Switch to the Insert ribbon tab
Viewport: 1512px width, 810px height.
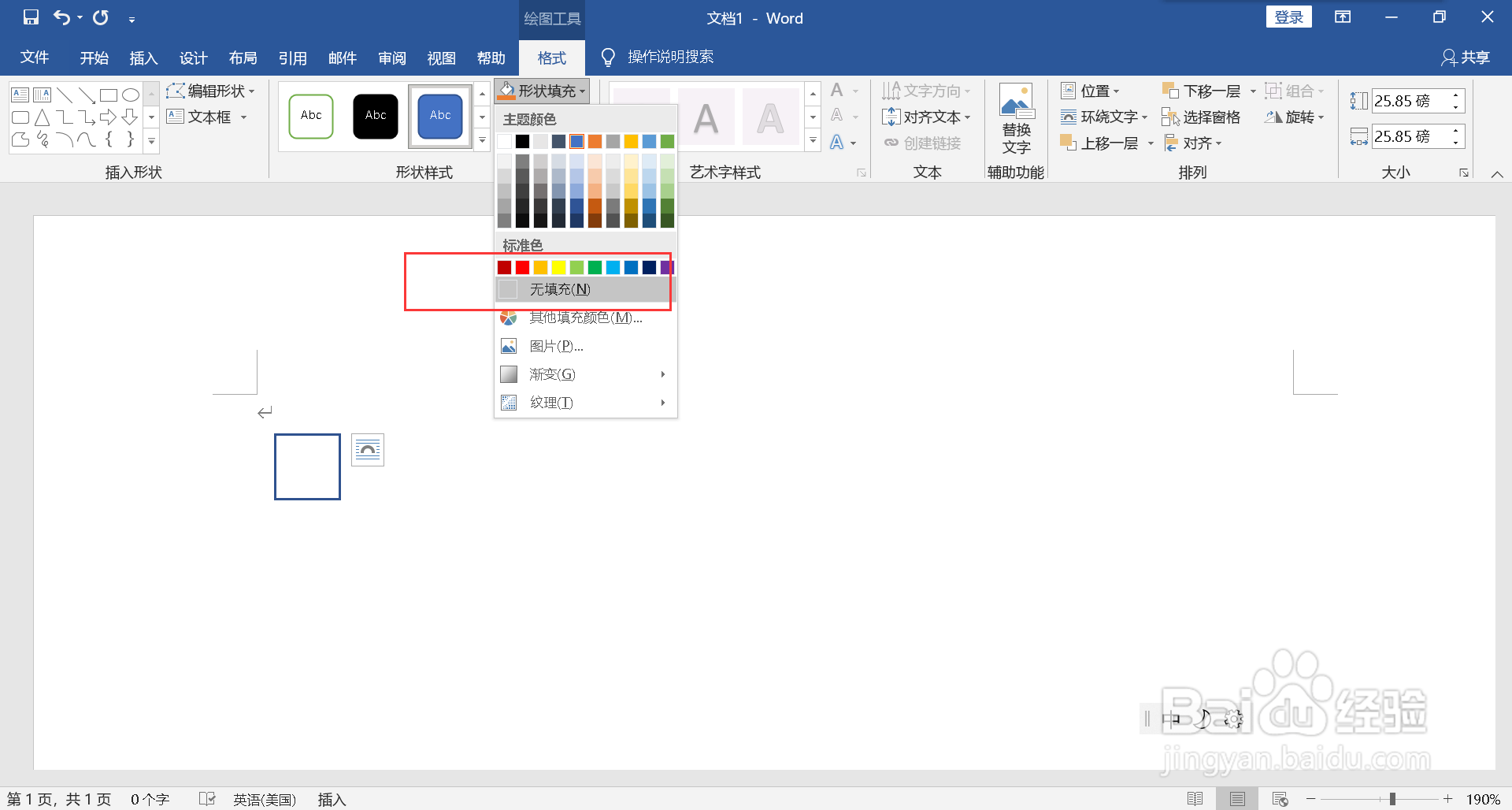tap(143, 58)
